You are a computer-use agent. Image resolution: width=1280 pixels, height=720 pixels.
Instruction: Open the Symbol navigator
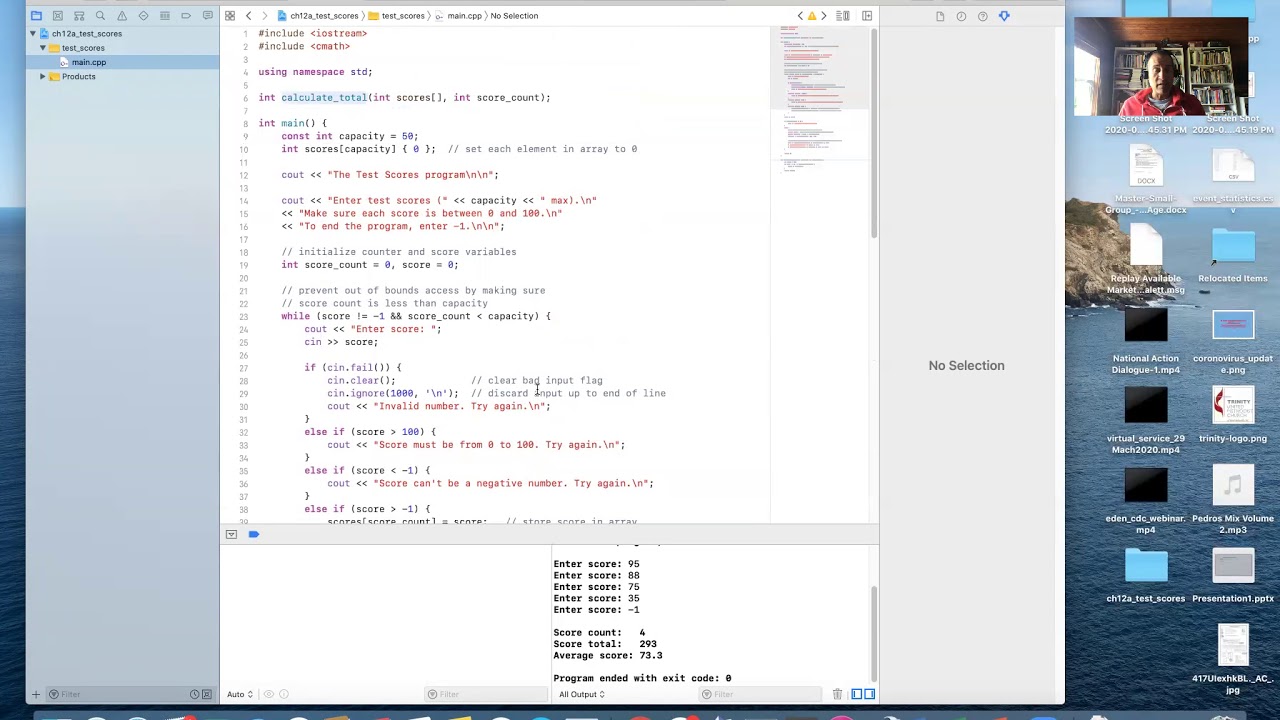[x=79, y=16]
